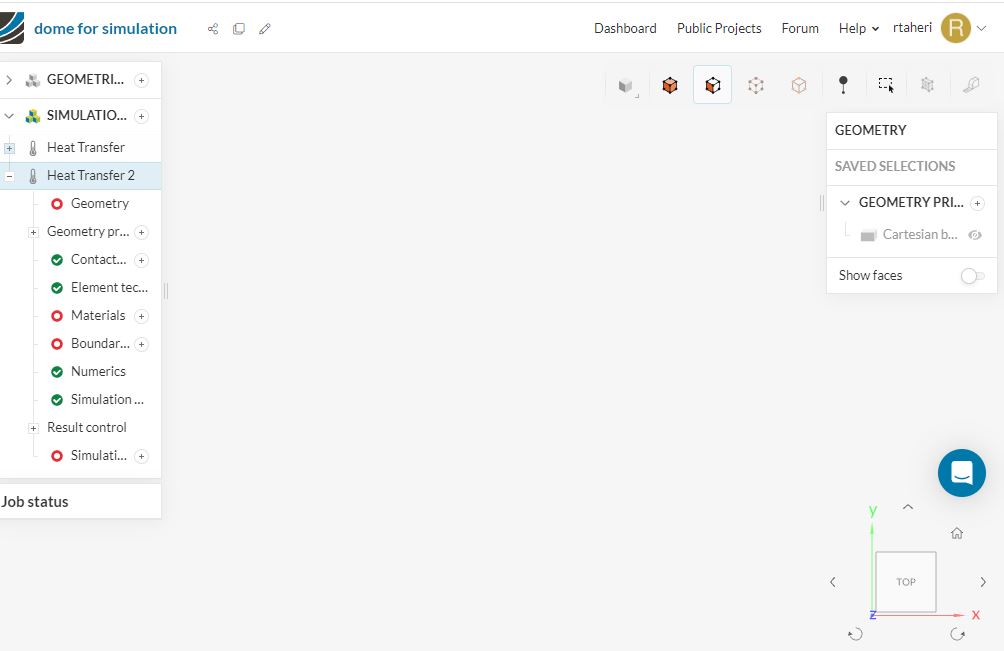Roll view clockwise icon
Screen dimensions: 1004x651
pos(957,634)
